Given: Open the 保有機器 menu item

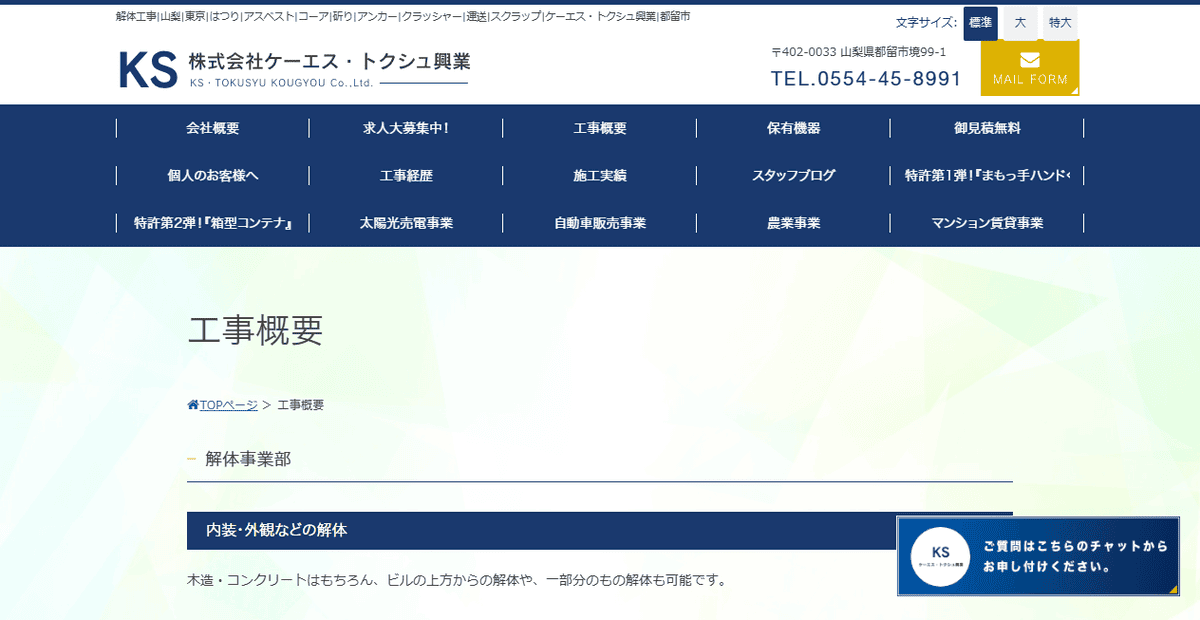Looking at the screenshot, I should 792,127.
